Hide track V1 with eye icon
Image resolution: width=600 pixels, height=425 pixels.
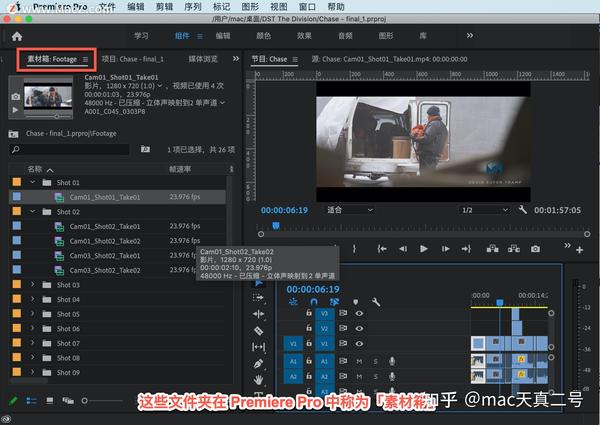point(359,344)
